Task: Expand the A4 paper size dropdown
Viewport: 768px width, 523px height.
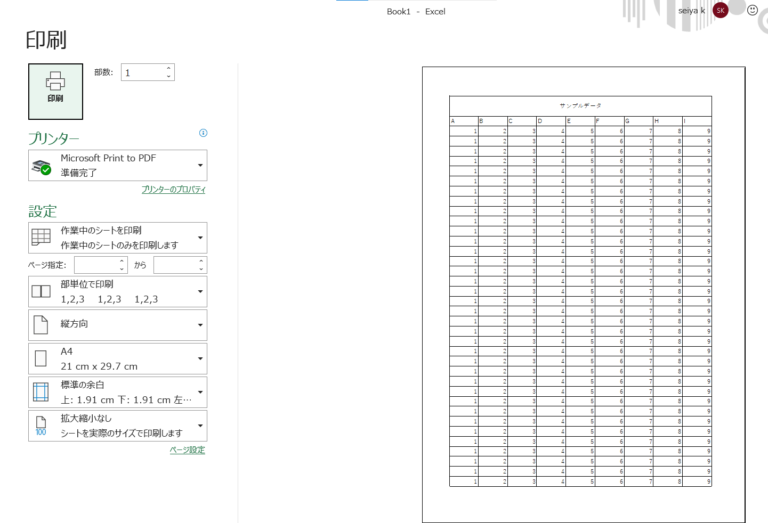Action: click(x=201, y=359)
